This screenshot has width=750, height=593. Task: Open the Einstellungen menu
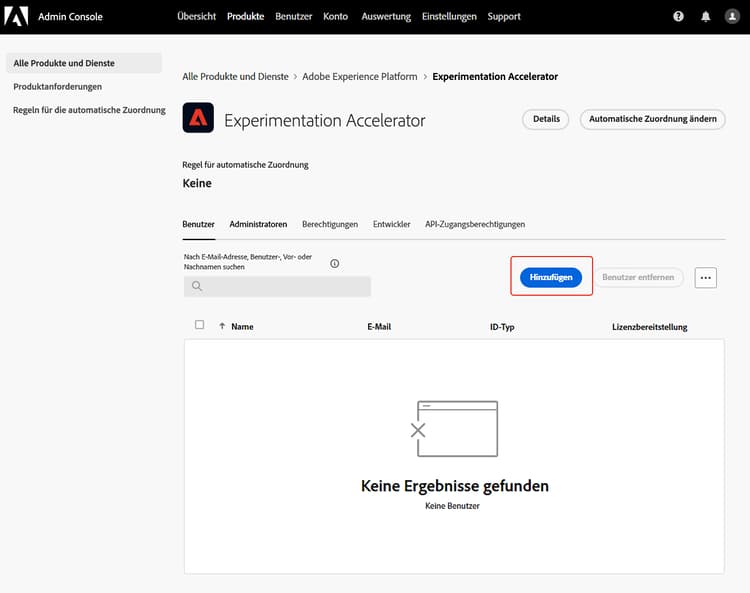(x=449, y=16)
